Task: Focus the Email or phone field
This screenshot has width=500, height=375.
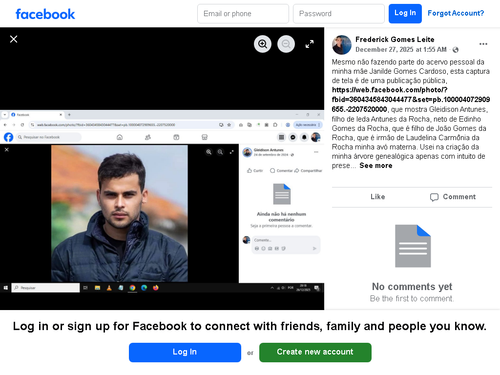Action: 243,14
